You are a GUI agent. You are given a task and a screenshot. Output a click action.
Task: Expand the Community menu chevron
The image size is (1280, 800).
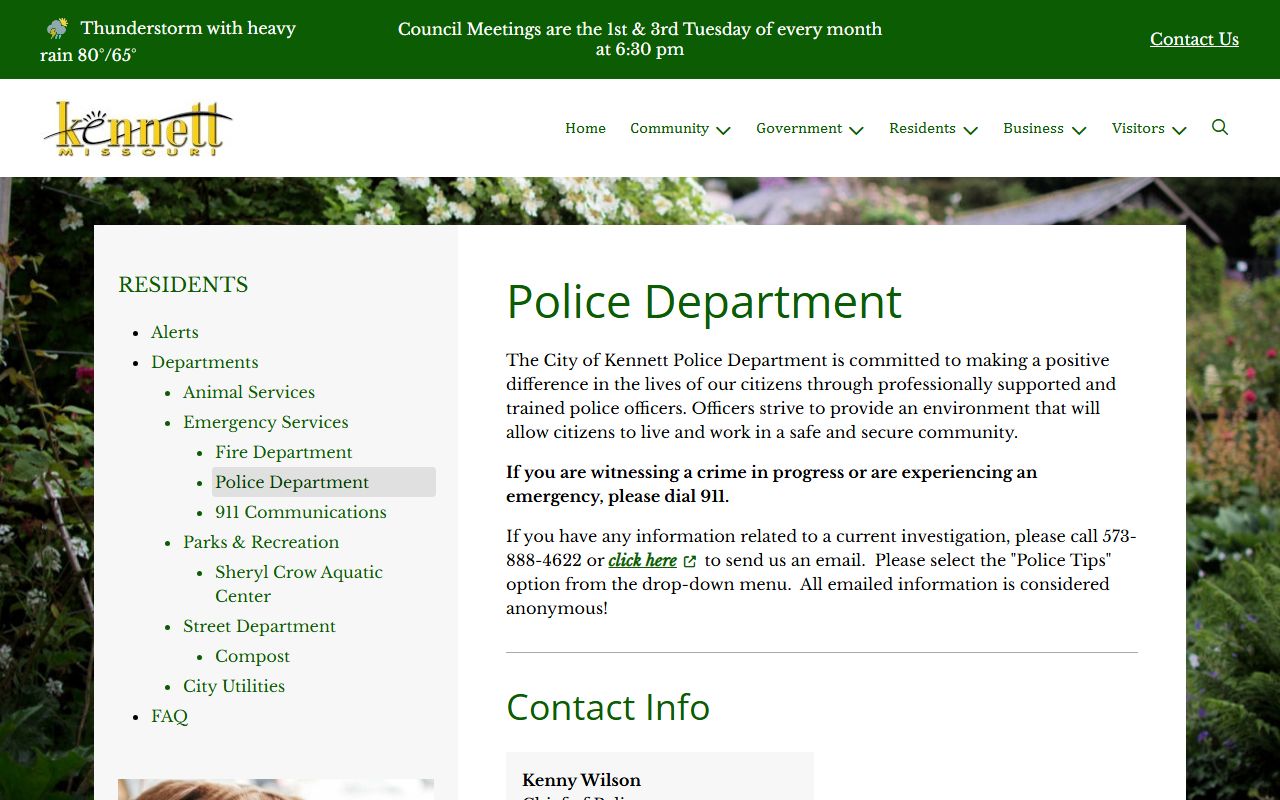(x=724, y=130)
